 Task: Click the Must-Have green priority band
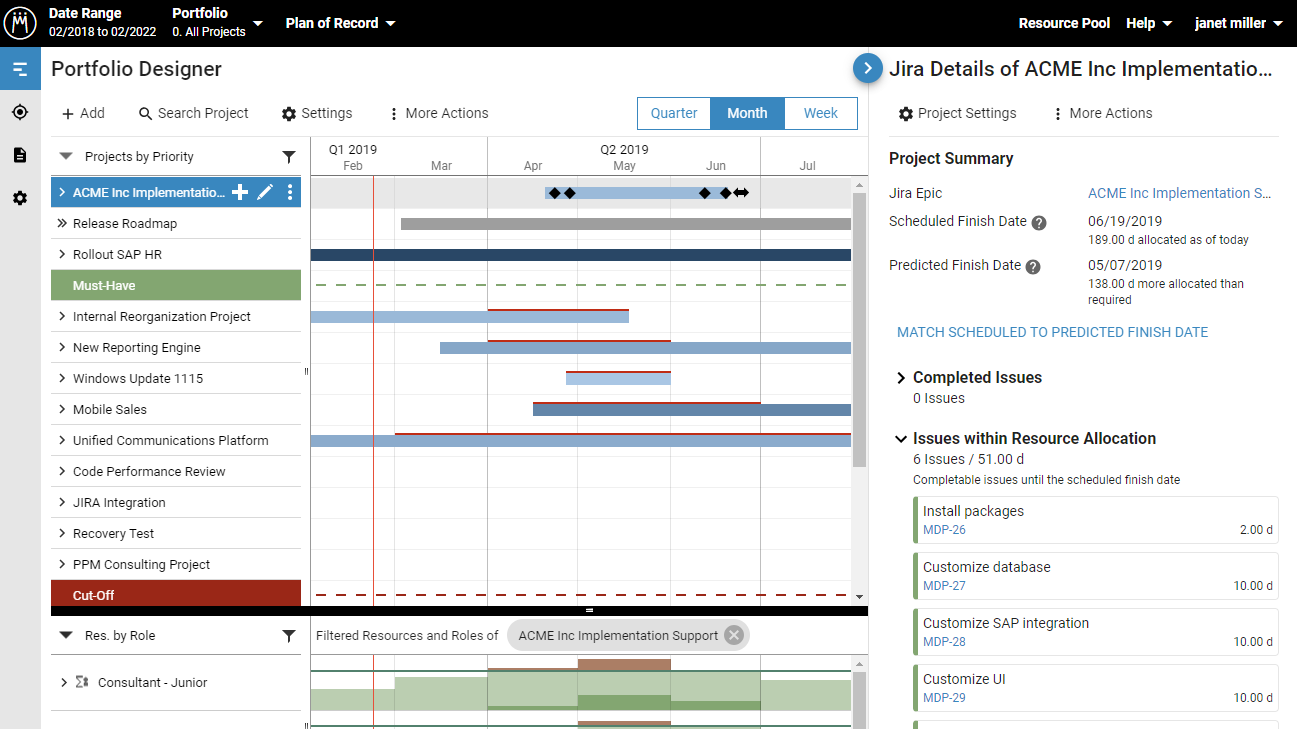[176, 285]
